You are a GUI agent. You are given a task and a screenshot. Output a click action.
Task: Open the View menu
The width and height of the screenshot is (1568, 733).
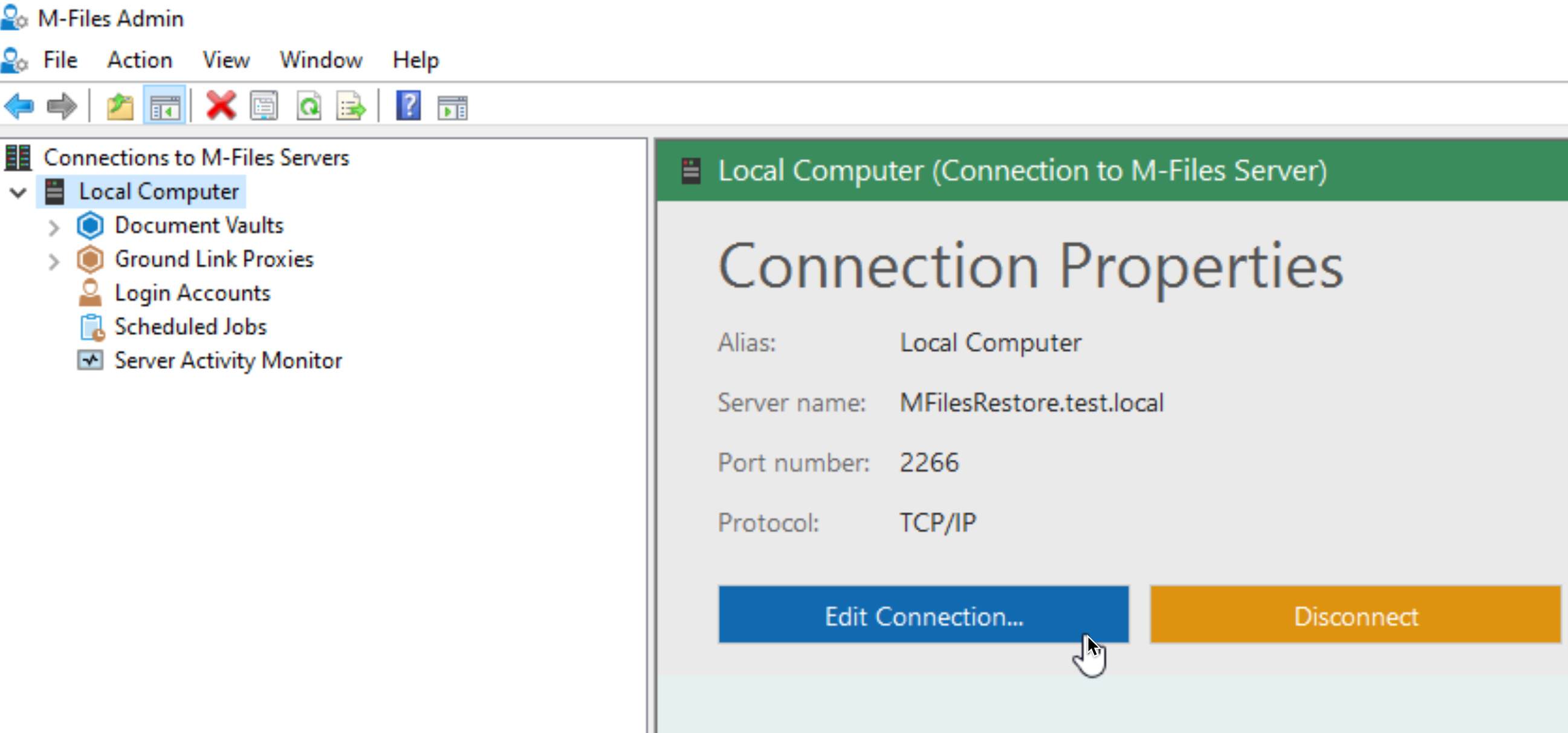[226, 60]
